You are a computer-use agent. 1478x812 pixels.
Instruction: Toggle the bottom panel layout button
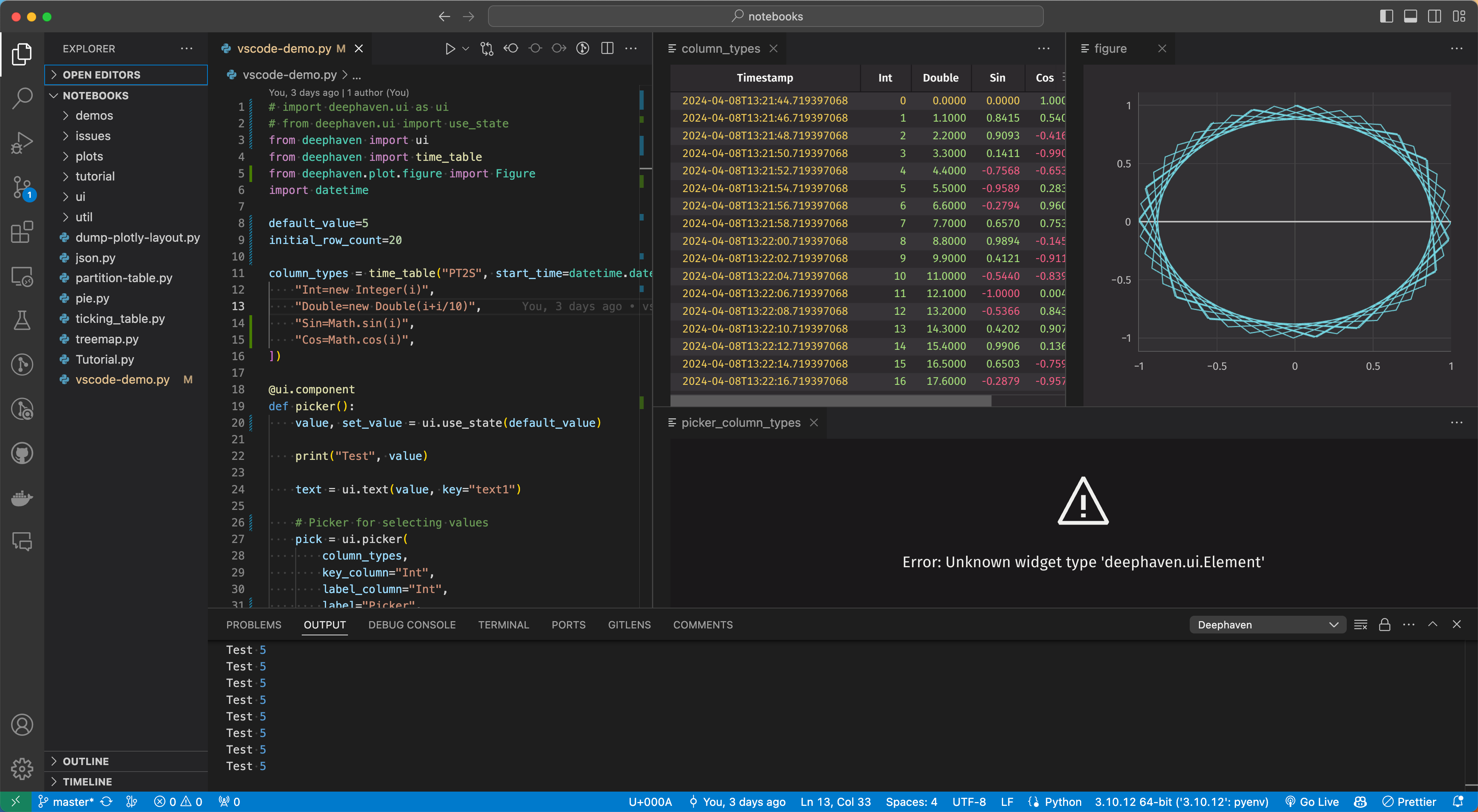click(1410, 17)
